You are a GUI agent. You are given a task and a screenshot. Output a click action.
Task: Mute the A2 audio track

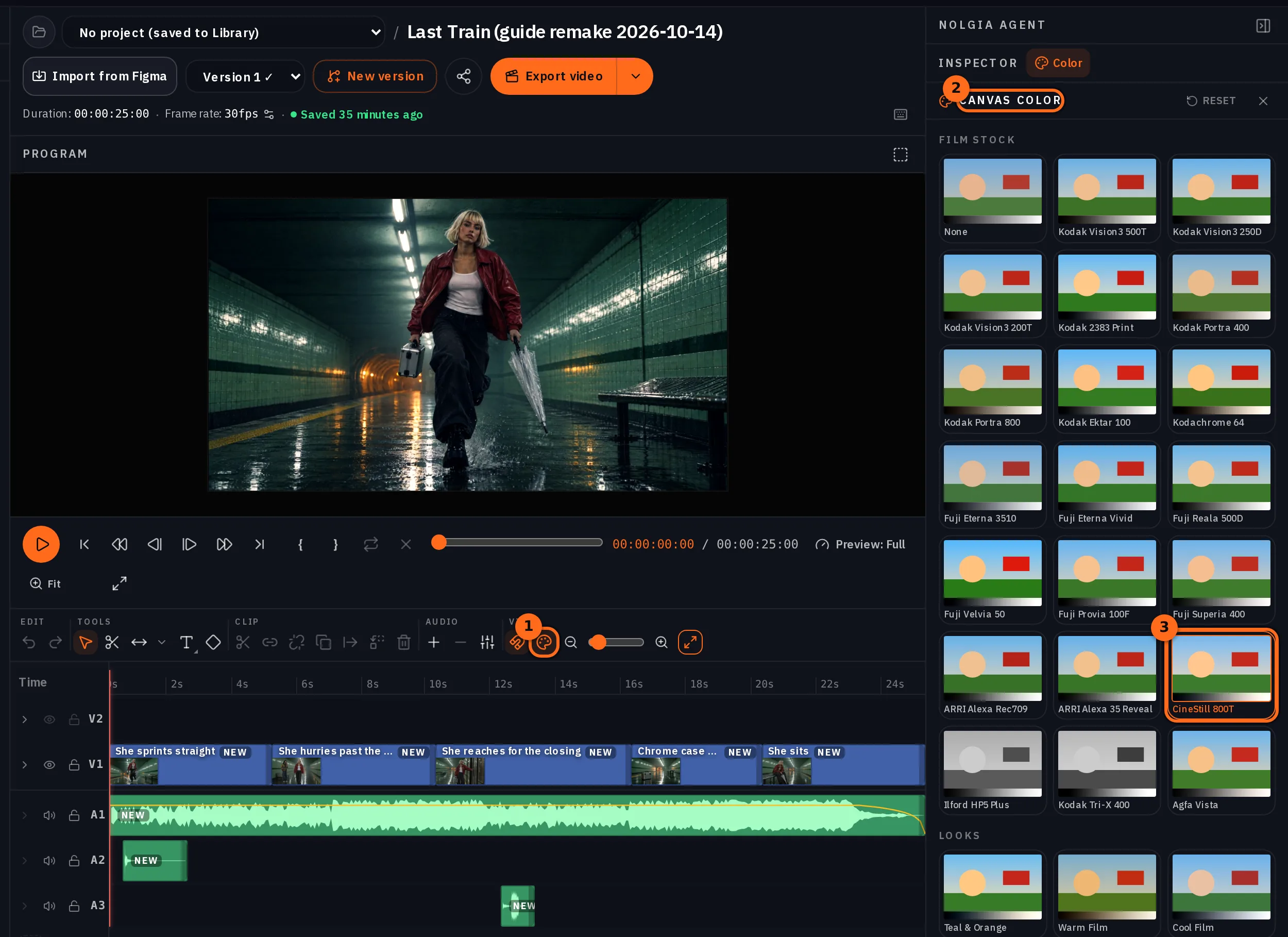49,861
